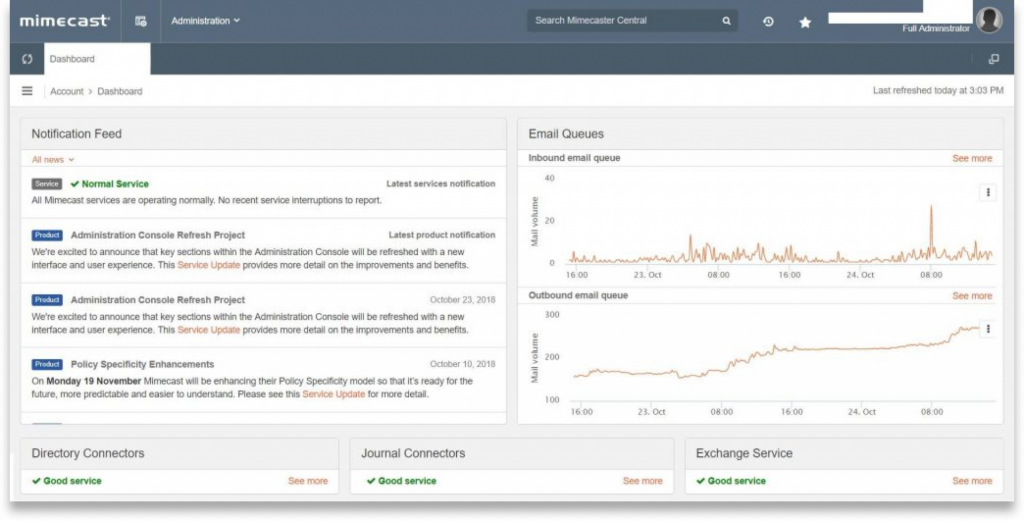Click the refresh icon left of Dashboard tab
This screenshot has width=1024, height=521.
pos(27,59)
